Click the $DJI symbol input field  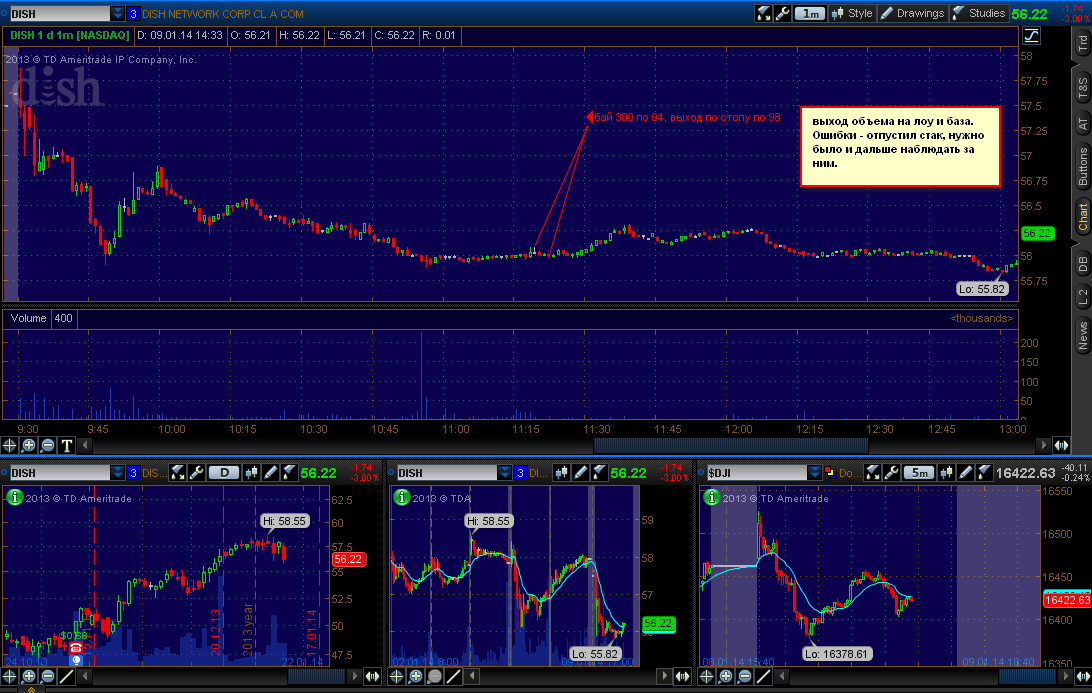[x=756, y=473]
